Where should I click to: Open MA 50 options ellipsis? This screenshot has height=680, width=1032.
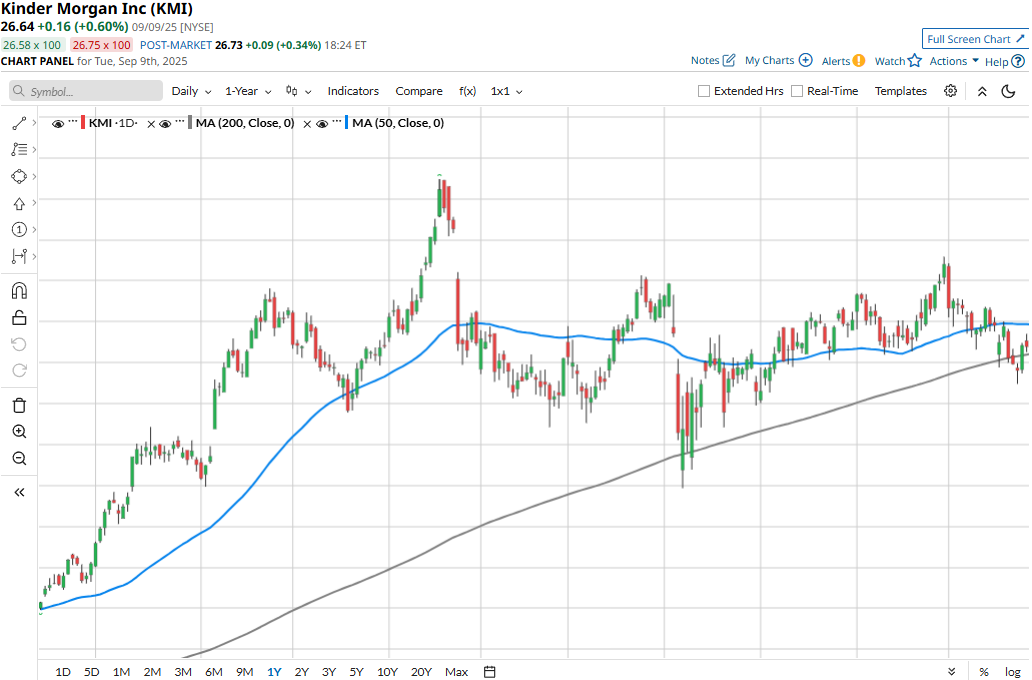pyautogui.click(x=336, y=121)
